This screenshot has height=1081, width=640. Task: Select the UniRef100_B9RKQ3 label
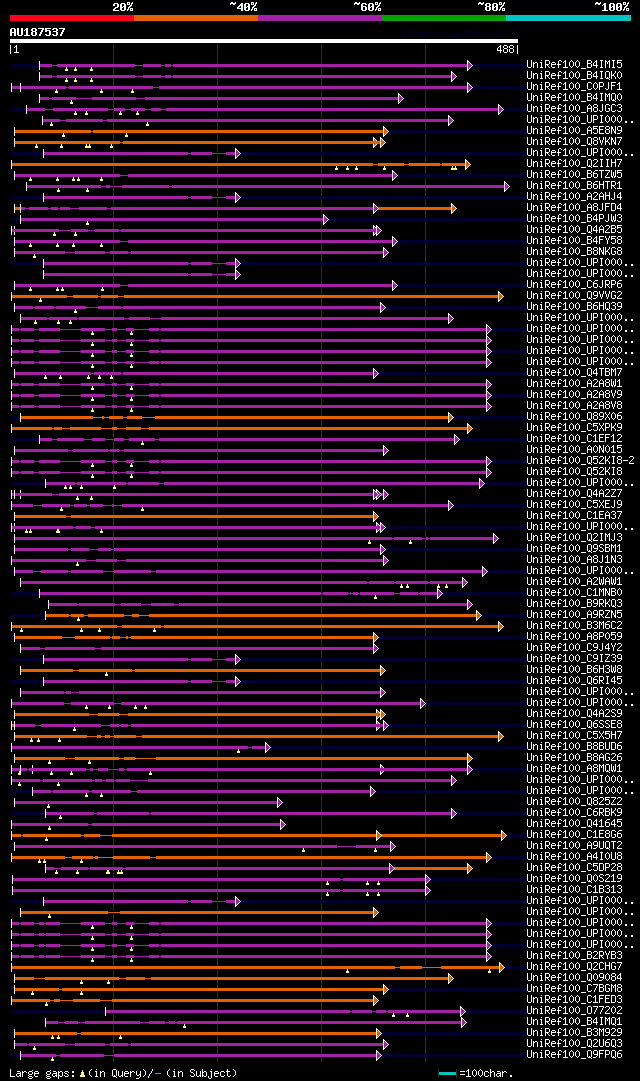click(x=574, y=604)
